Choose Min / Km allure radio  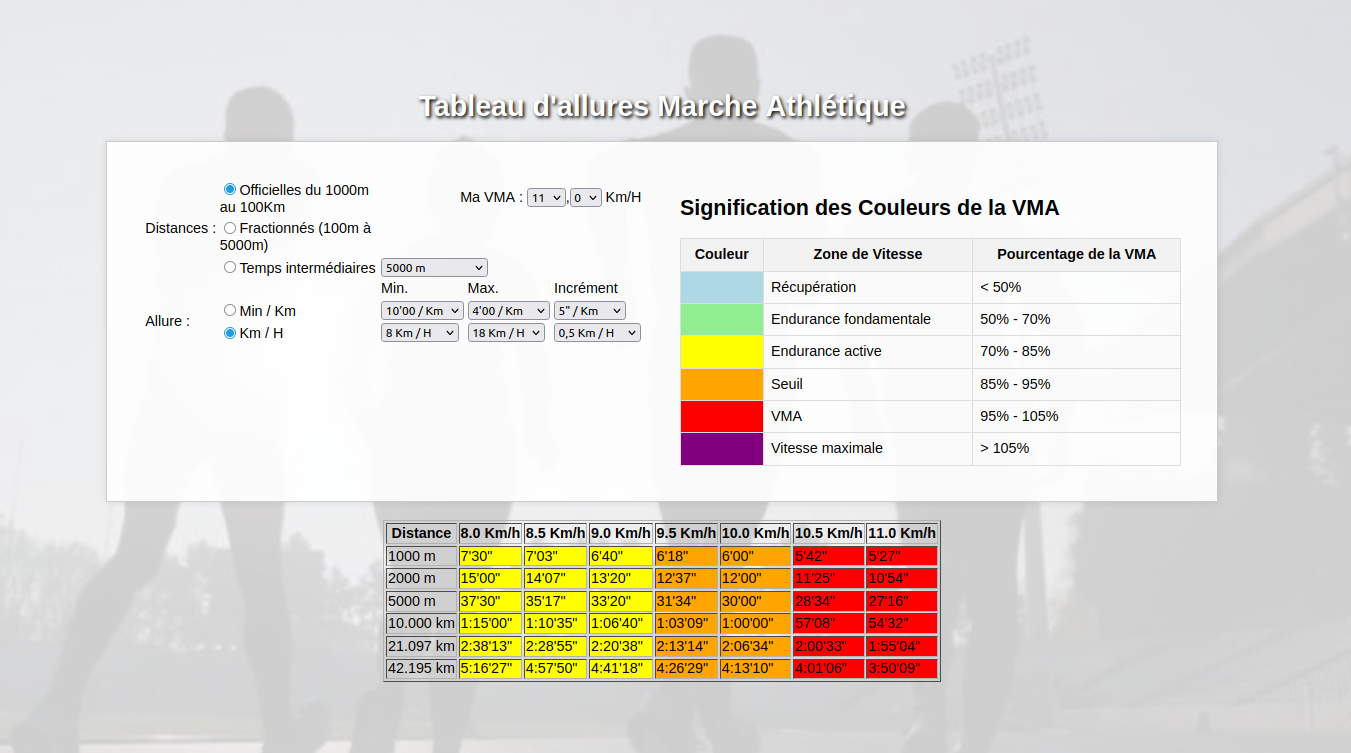230,310
